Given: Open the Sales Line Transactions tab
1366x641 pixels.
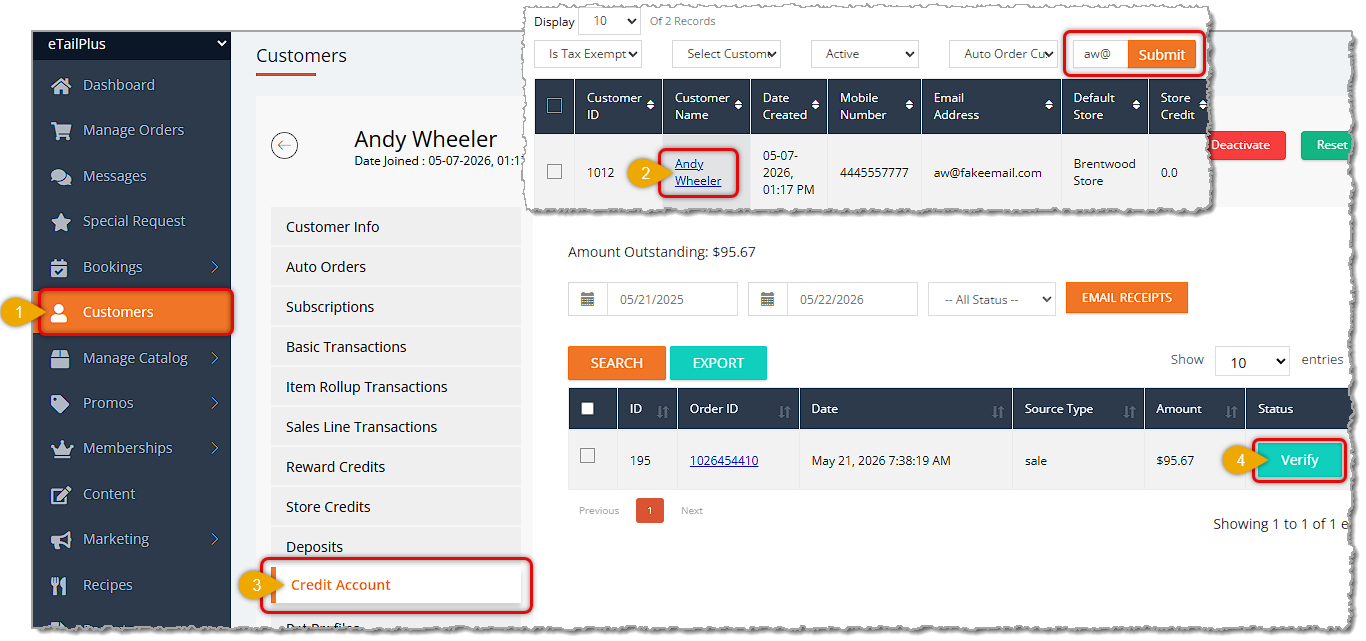Looking at the screenshot, I should click(x=395, y=427).
